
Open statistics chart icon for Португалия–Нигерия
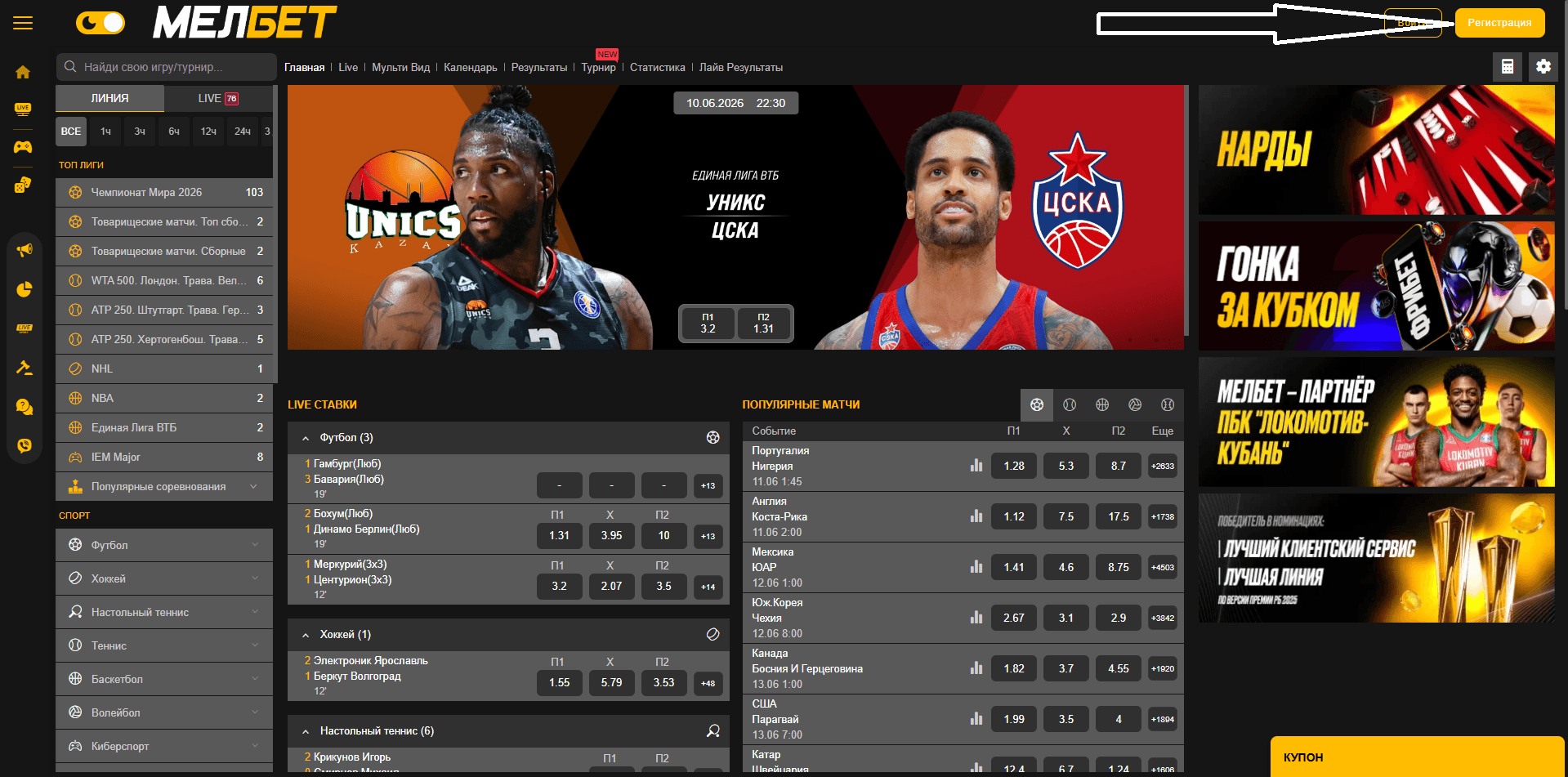pos(976,466)
